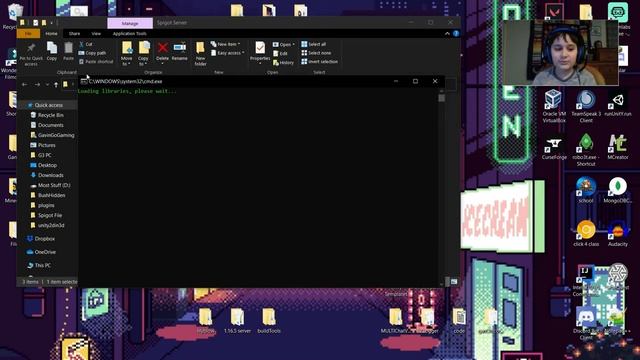Image resolution: width=640 pixels, height=360 pixels.
Task: Click History in the Open group
Action: click(x=283, y=62)
